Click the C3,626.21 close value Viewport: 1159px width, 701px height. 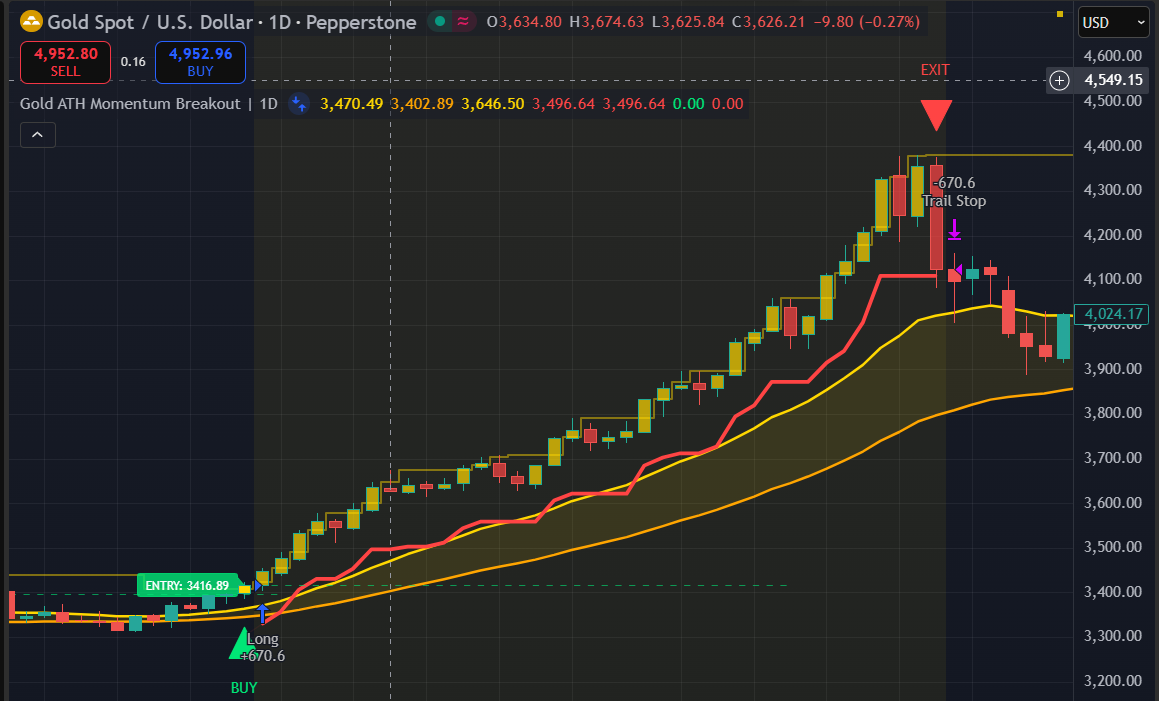tap(768, 22)
